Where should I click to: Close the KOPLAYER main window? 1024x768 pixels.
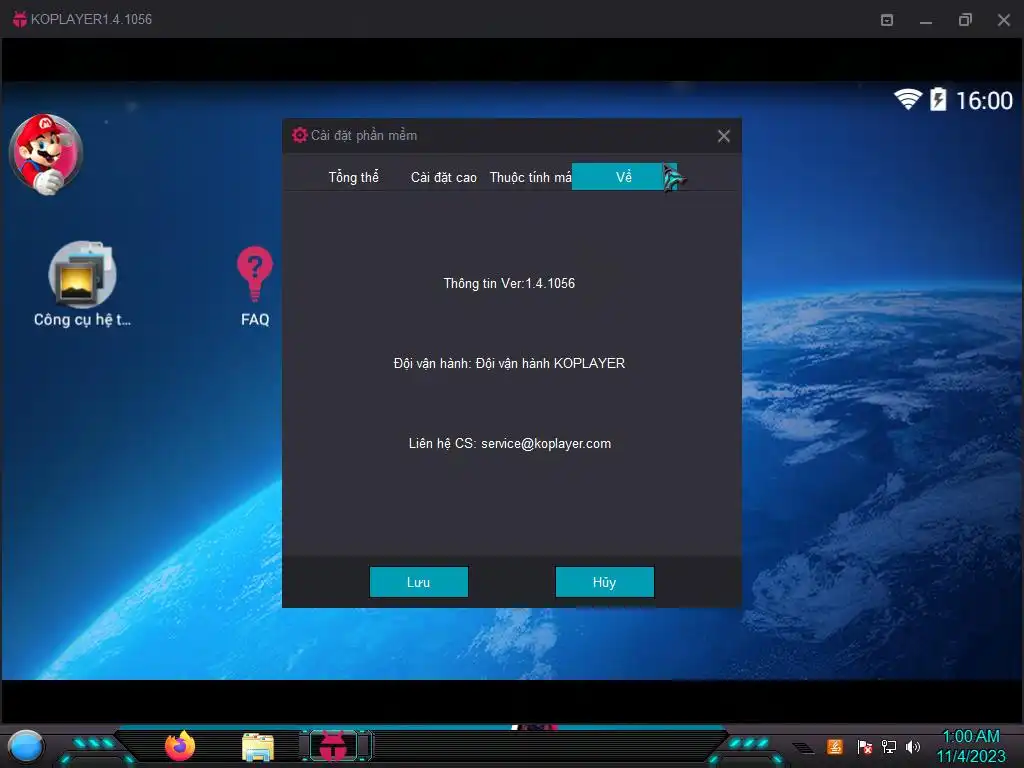click(x=1004, y=20)
